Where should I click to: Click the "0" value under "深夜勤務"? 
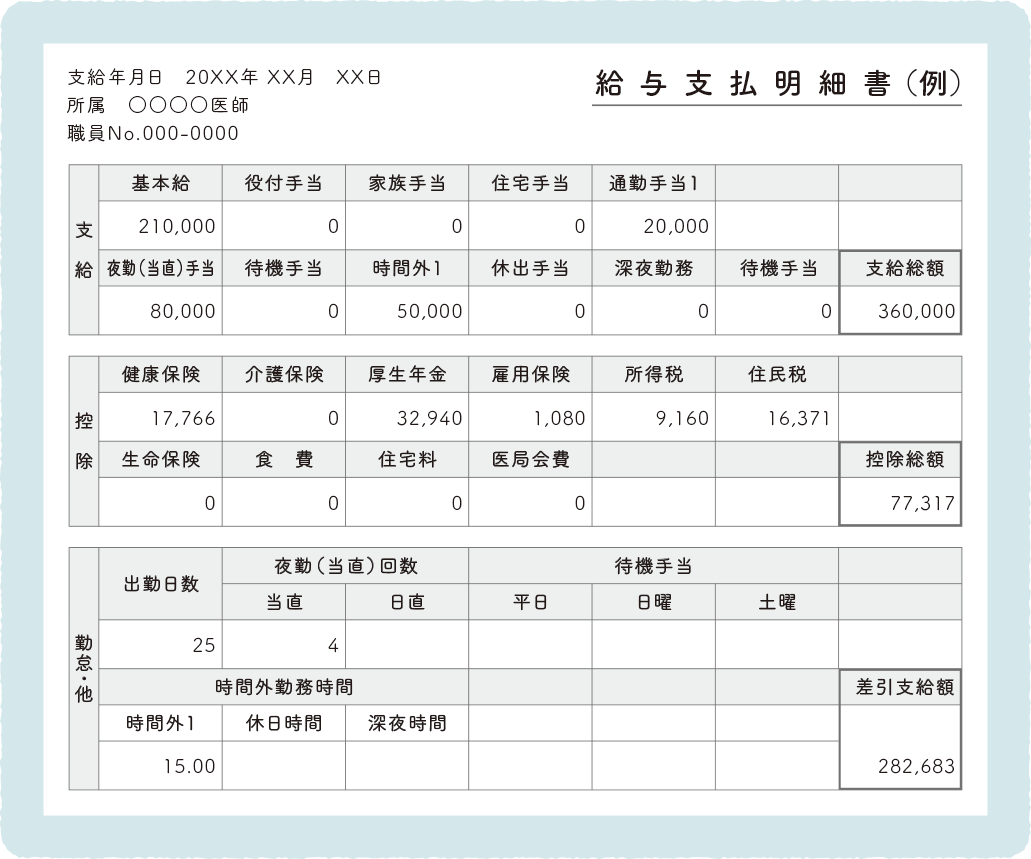pyautogui.click(x=703, y=311)
